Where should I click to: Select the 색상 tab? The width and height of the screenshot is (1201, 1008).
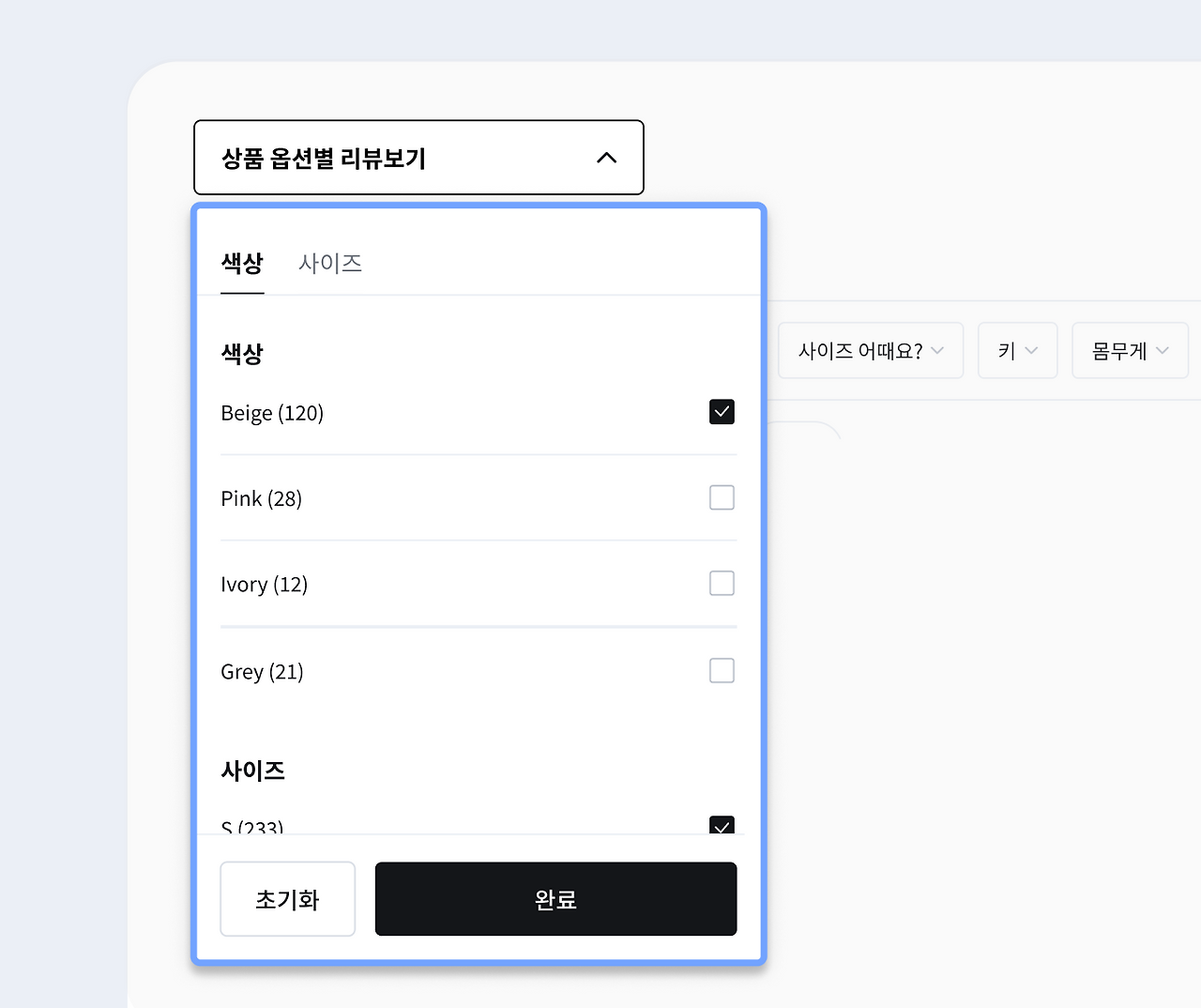click(241, 264)
